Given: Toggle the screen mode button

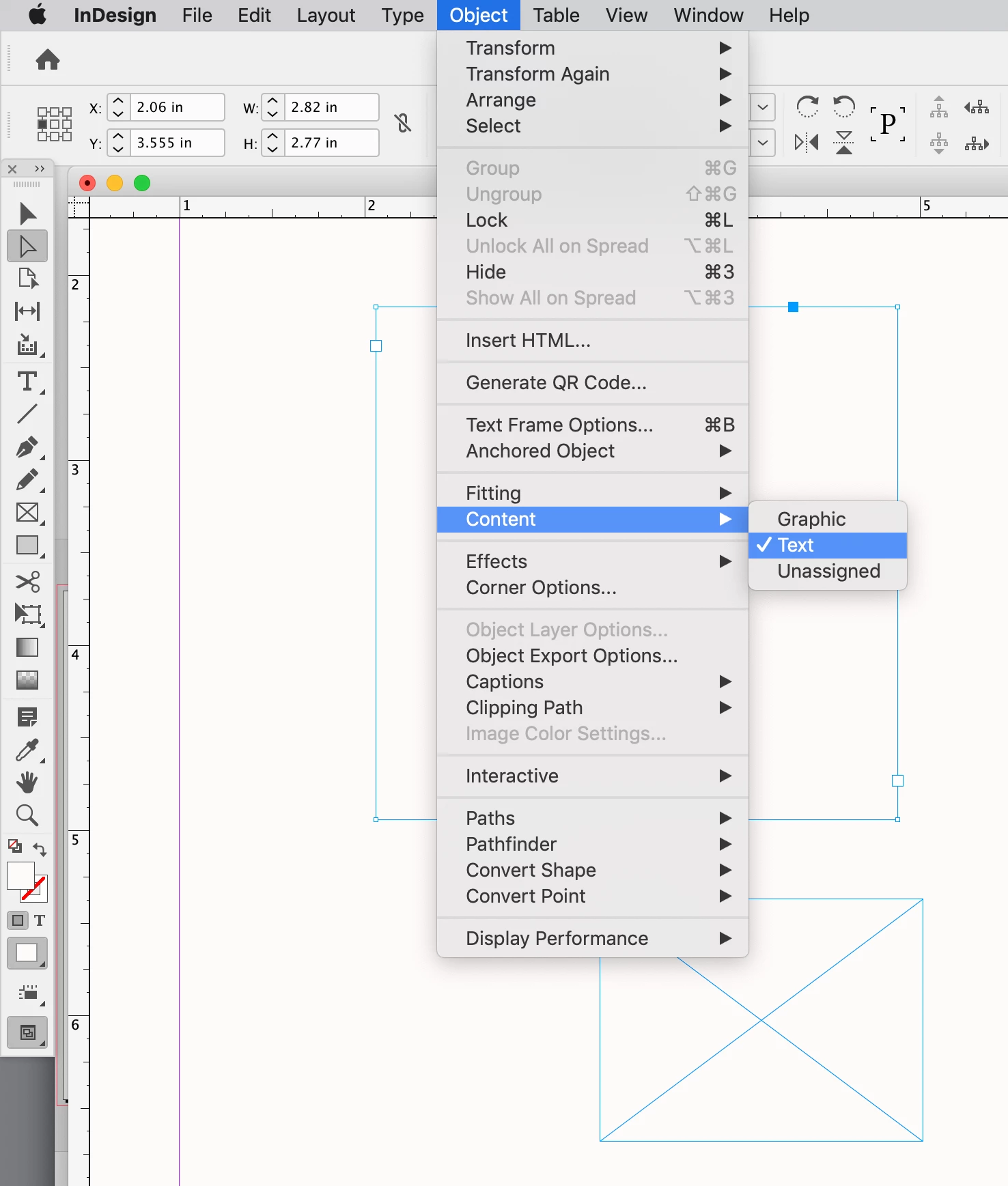Looking at the screenshot, I should tap(27, 1032).
